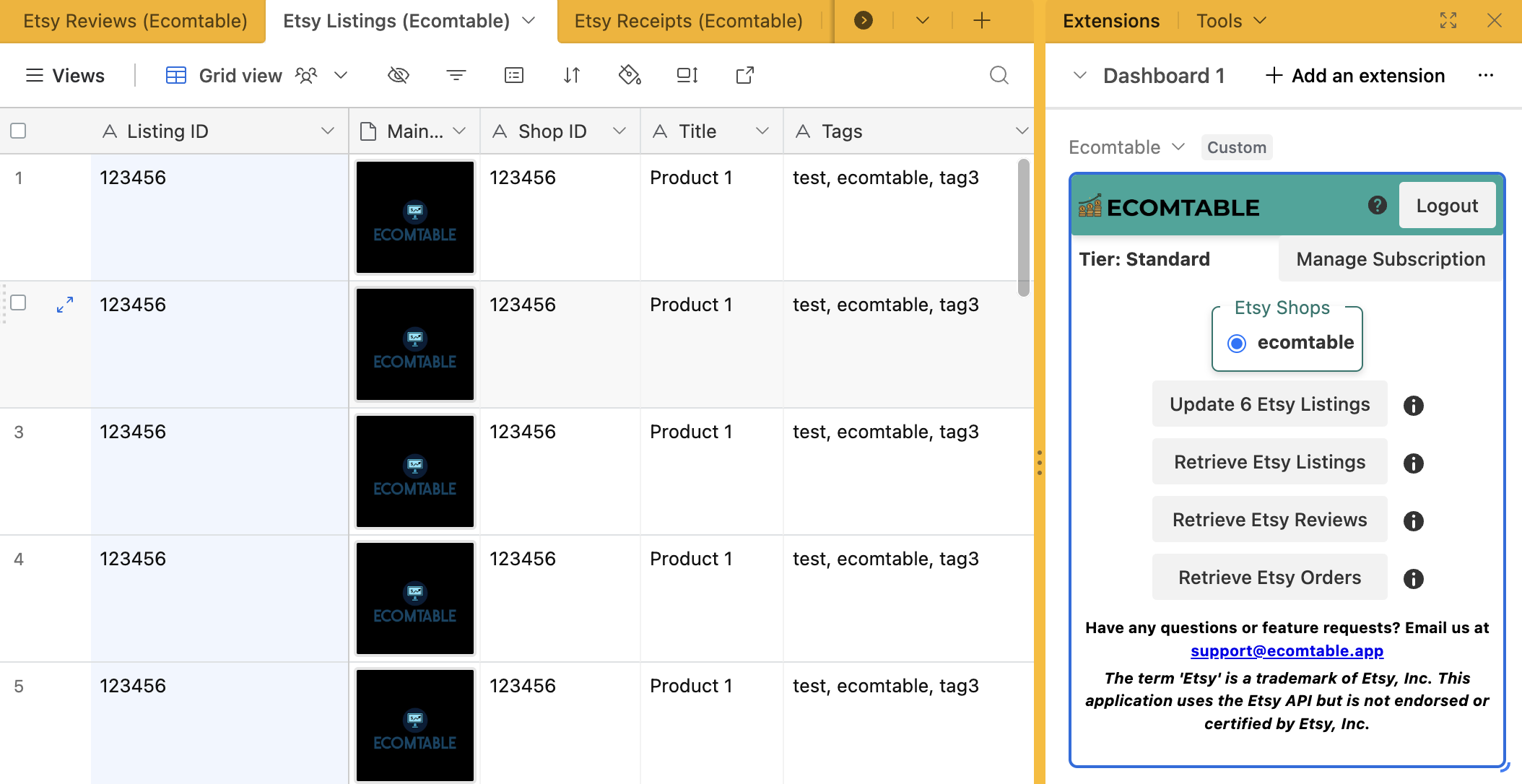Open the hide fields eye icon
The image size is (1522, 784).
click(399, 75)
